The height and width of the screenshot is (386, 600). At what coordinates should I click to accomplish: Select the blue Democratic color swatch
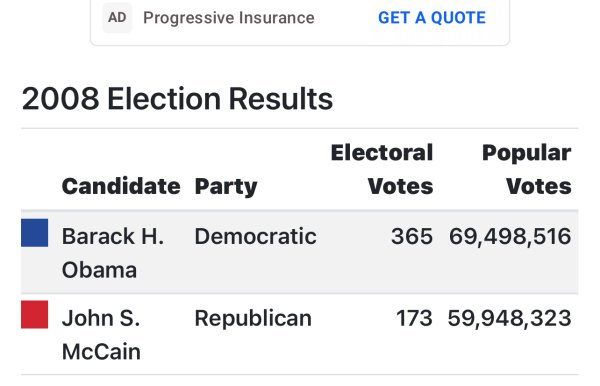coord(34,233)
